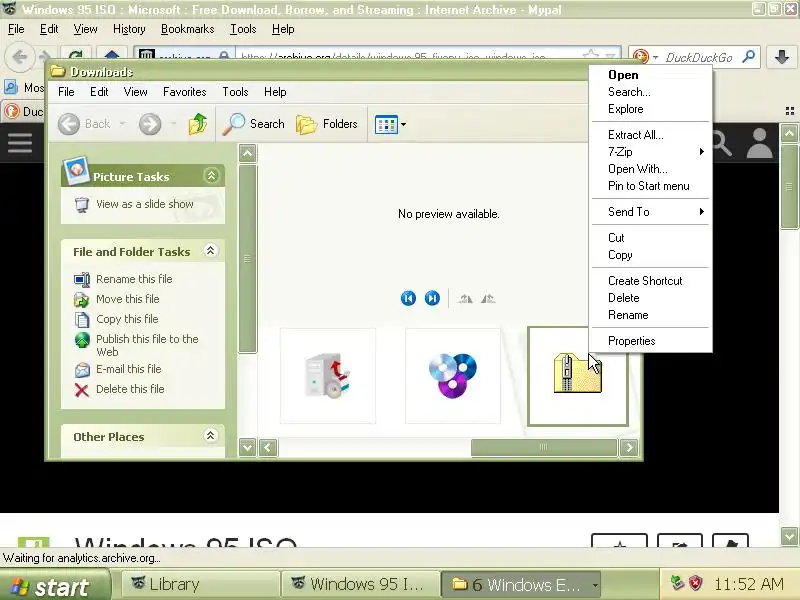800x600 pixels.
Task: Collapse the Picture Tasks panel
Action: pos(211,176)
